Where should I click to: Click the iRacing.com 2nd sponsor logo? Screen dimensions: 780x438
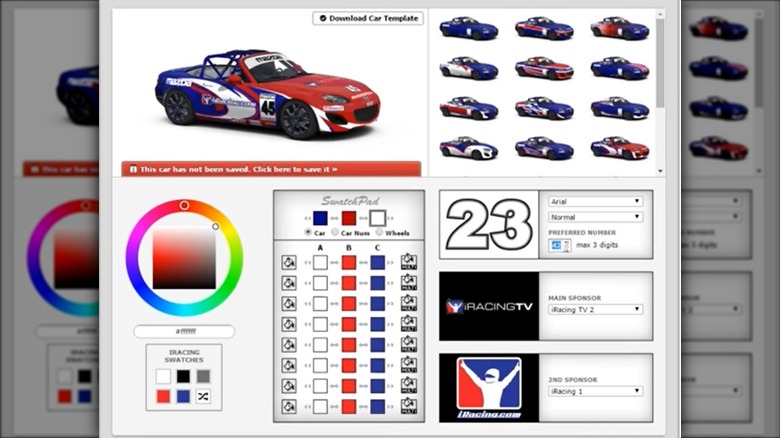tap(489, 388)
